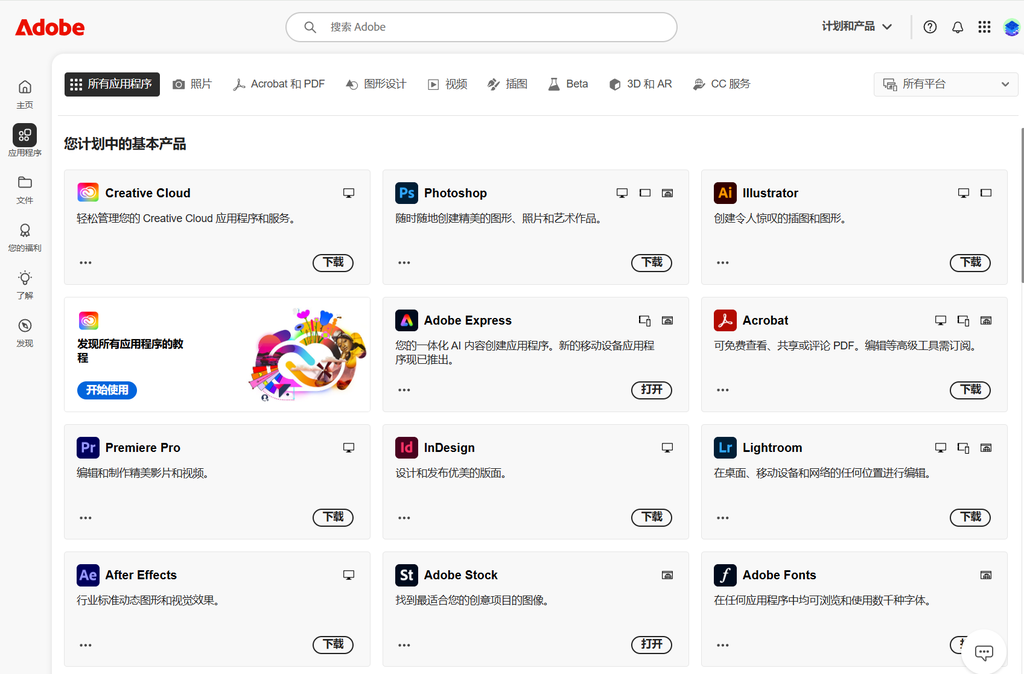Image resolution: width=1024 pixels, height=674 pixels.
Task: Click the Acrobat app icon
Action: 725,320
